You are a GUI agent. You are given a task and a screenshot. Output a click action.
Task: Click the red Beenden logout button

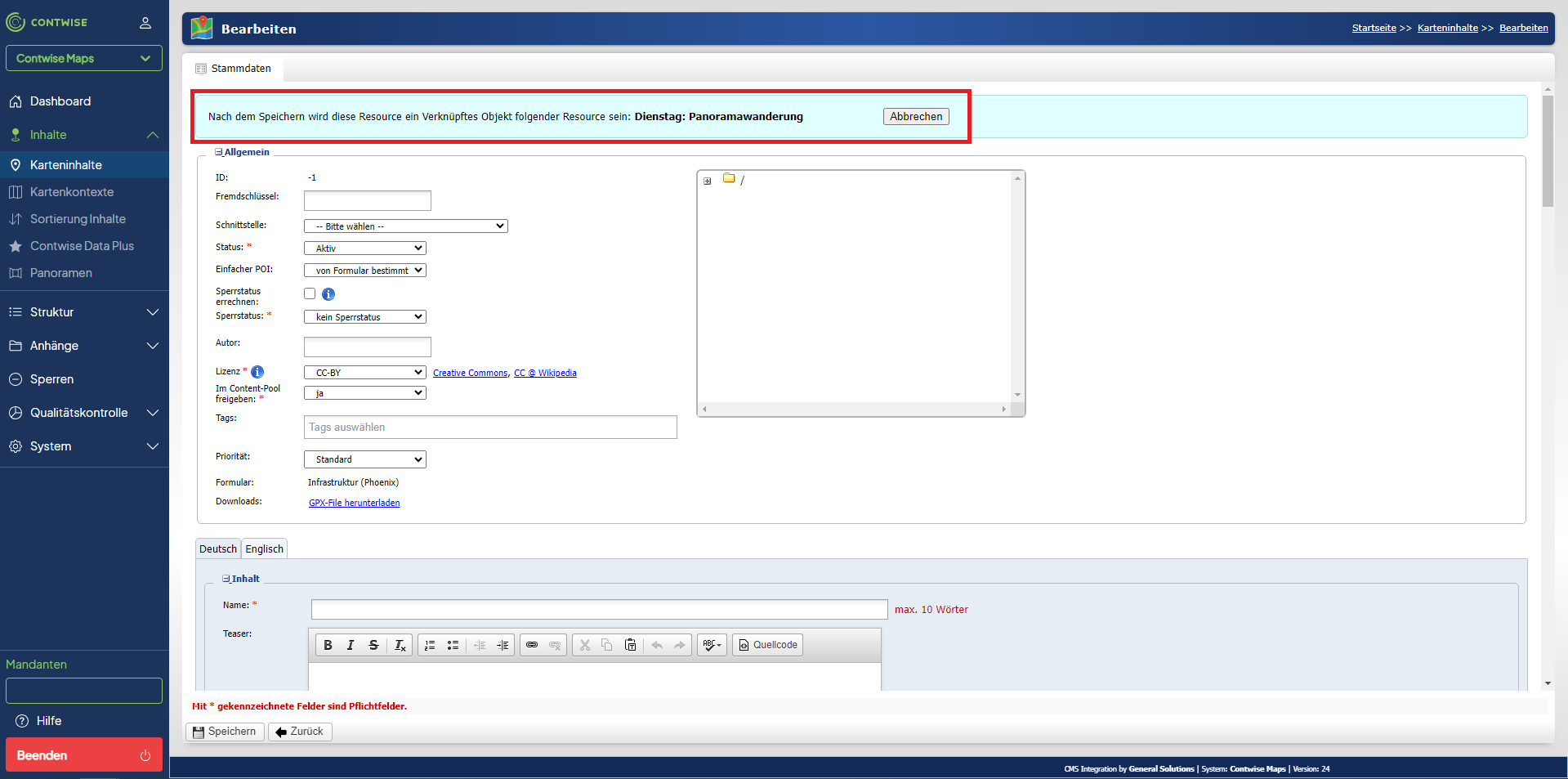84,755
